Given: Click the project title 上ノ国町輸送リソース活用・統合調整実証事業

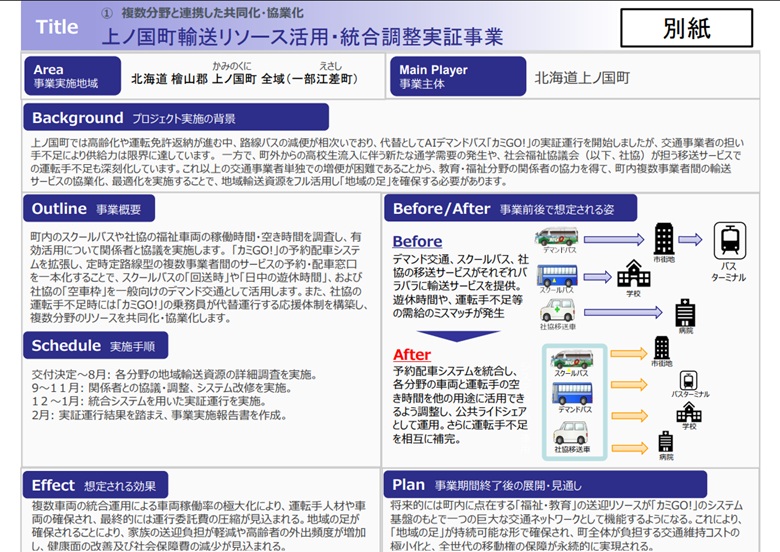Looking at the screenshot, I should [x=302, y=36].
